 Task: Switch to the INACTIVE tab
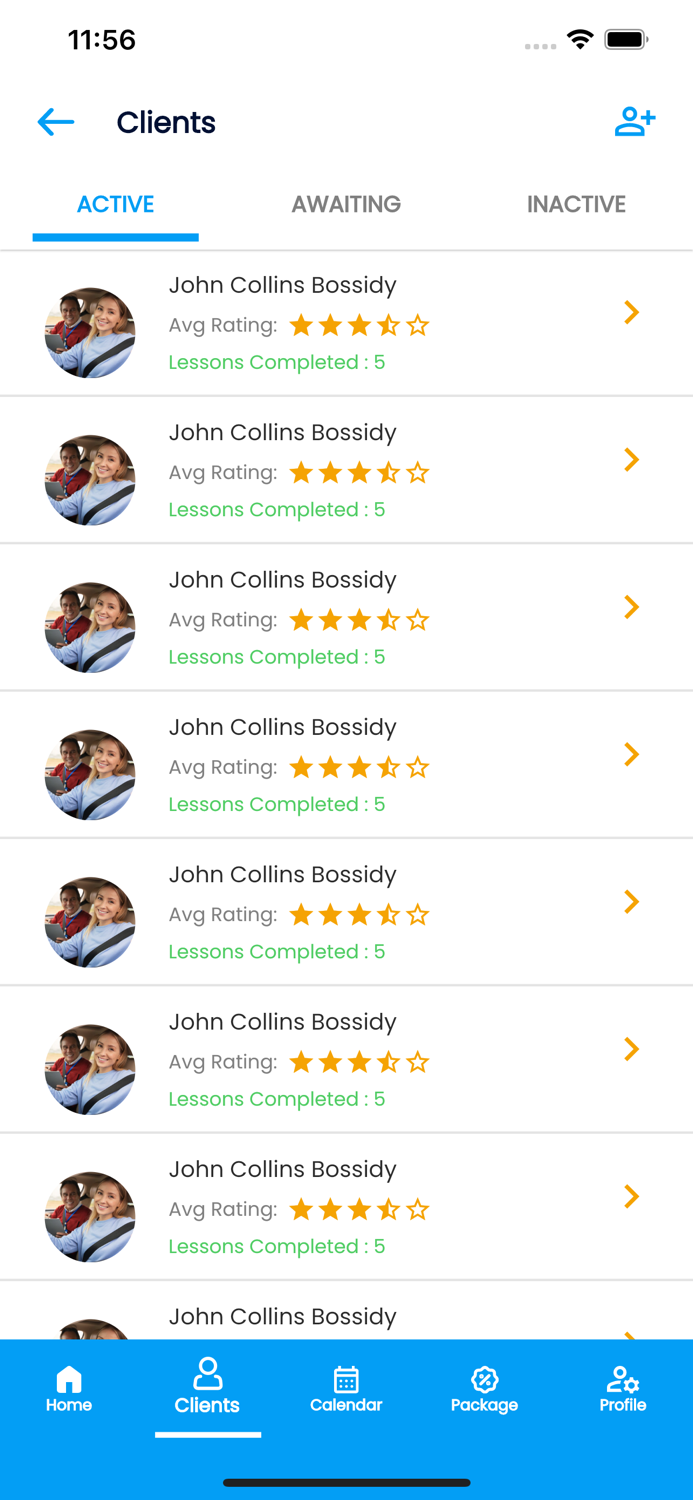click(577, 204)
